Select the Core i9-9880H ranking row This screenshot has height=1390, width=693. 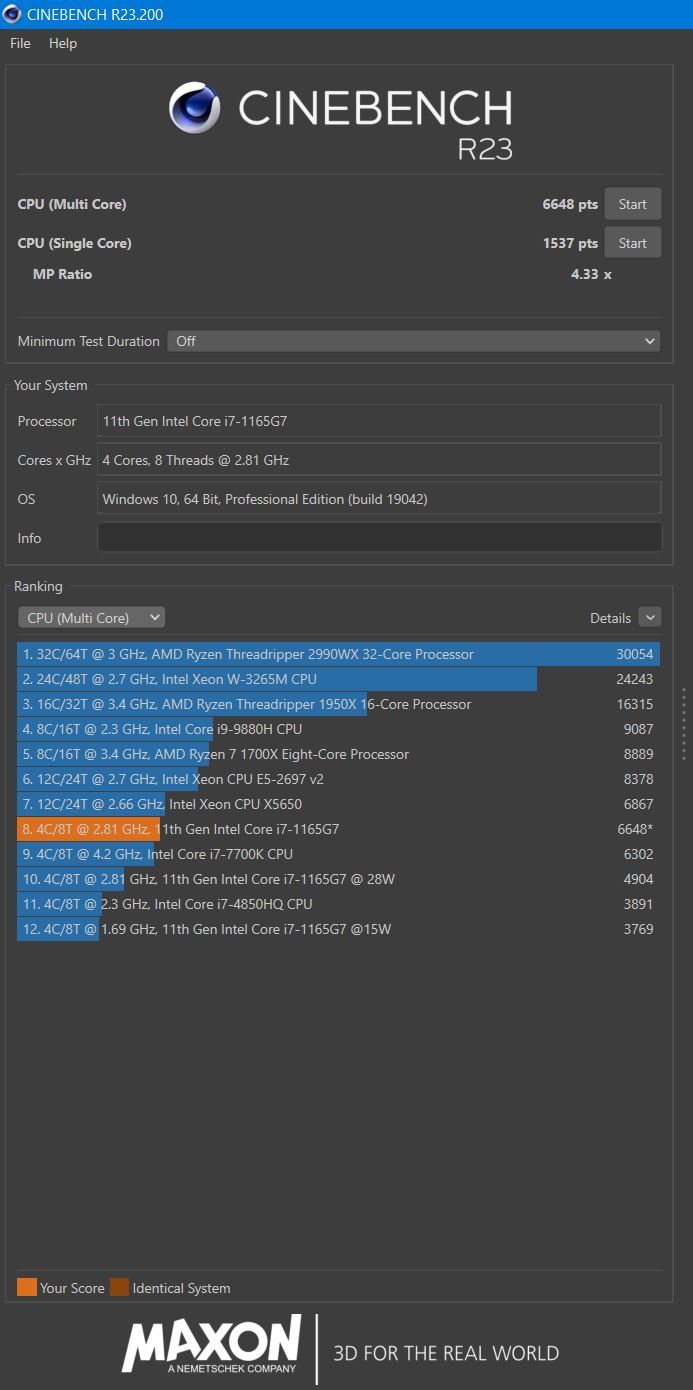[339, 729]
